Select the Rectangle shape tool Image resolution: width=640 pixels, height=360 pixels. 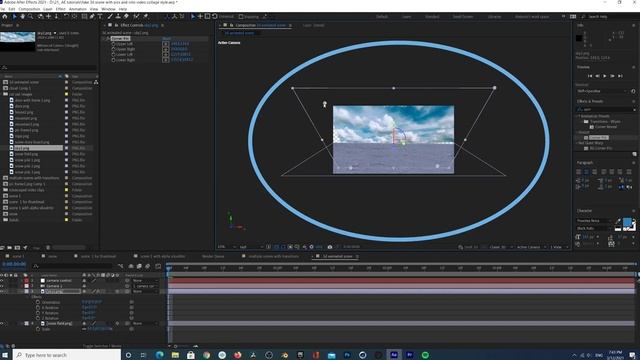coord(84,16)
